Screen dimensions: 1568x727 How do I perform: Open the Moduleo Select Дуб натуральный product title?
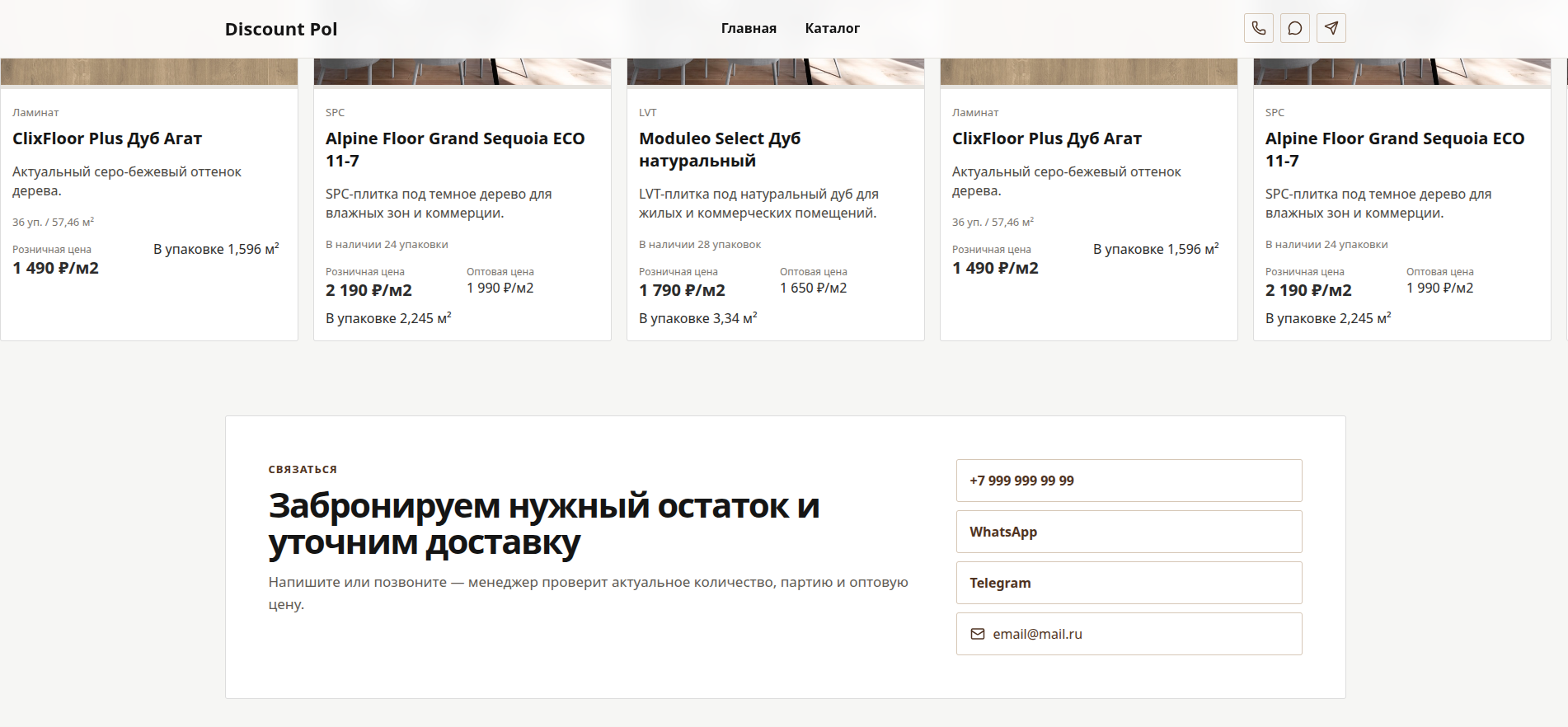tap(720, 149)
